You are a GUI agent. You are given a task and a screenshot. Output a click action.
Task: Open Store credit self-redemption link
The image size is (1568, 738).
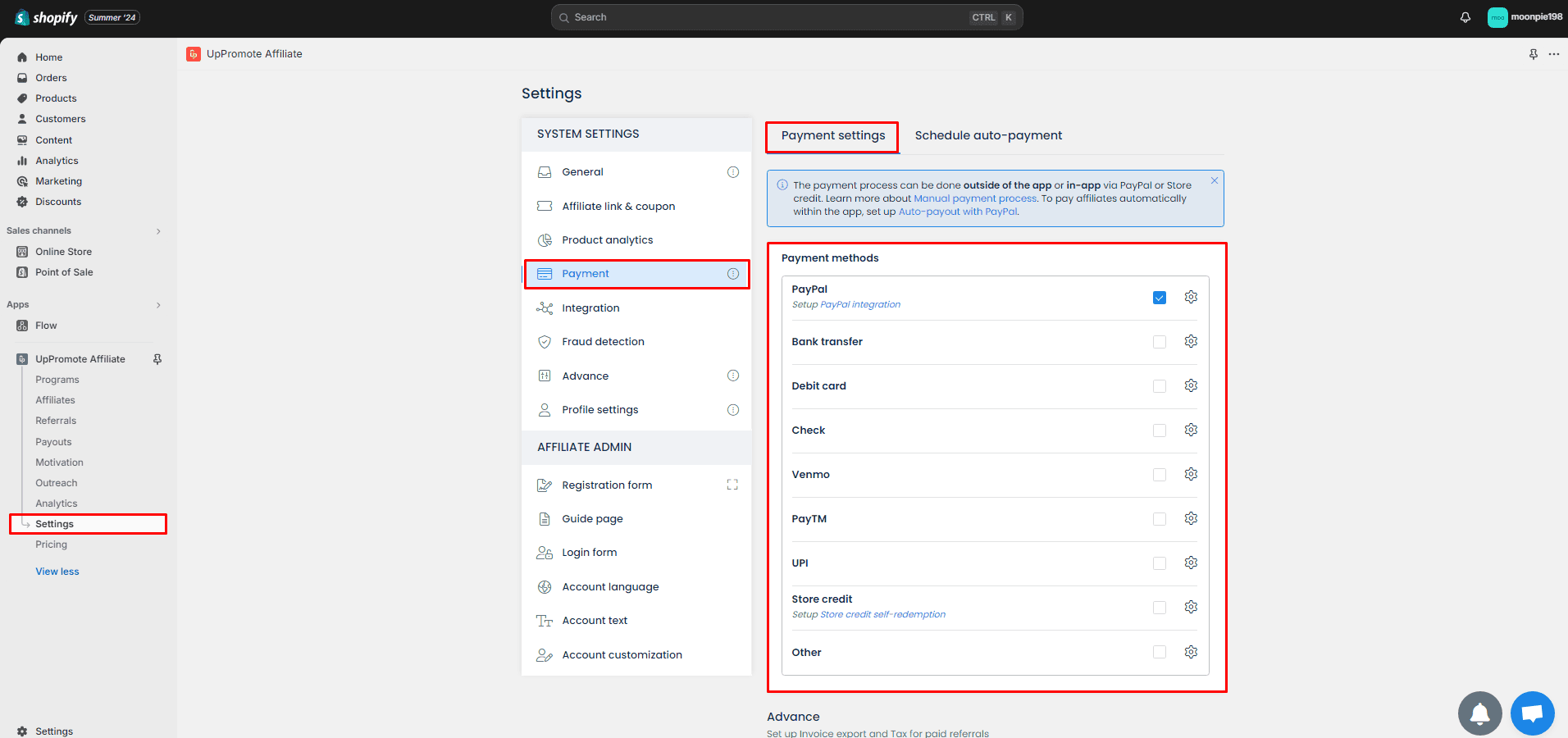click(x=882, y=614)
